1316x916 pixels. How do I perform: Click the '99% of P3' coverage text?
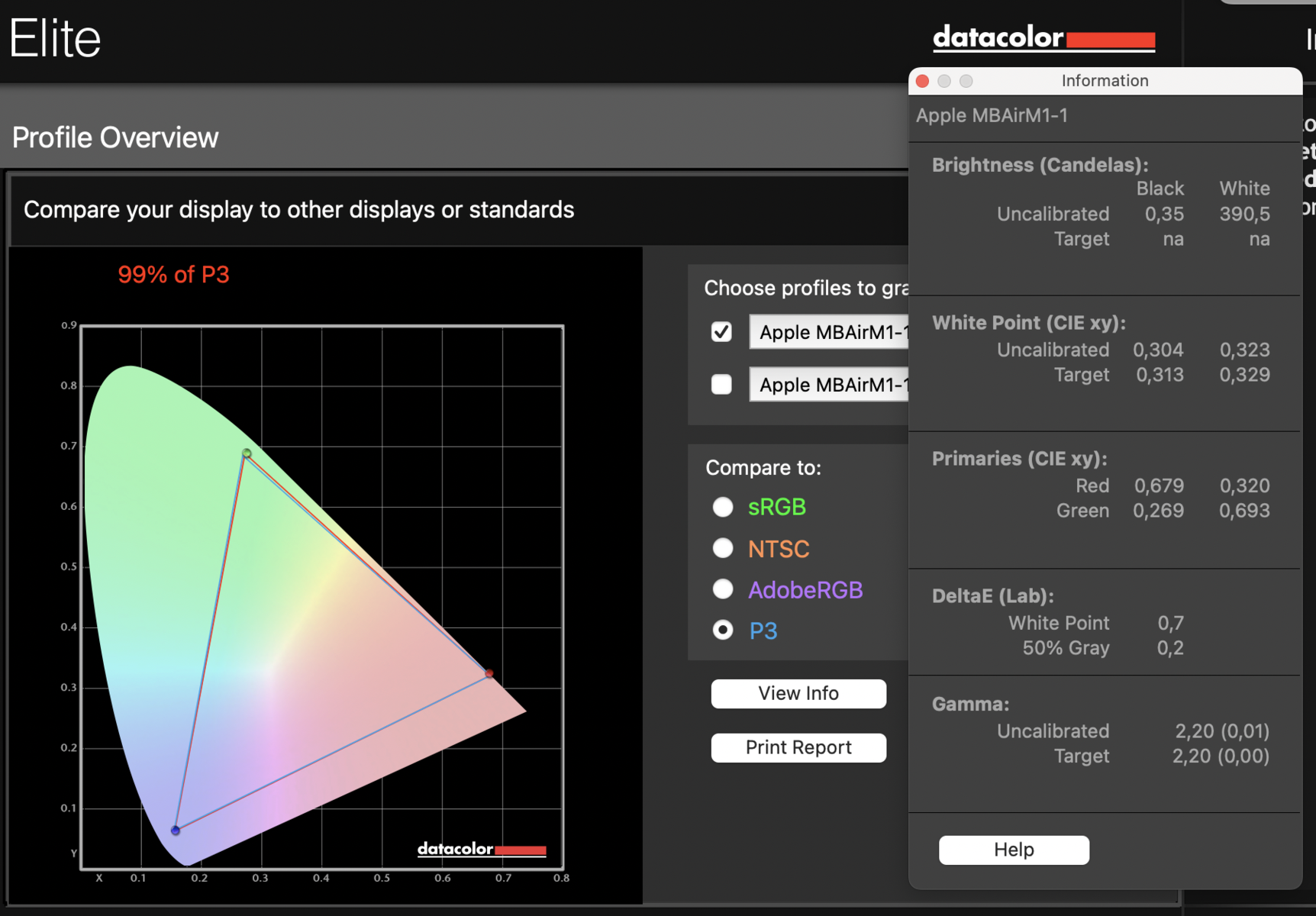click(x=173, y=275)
